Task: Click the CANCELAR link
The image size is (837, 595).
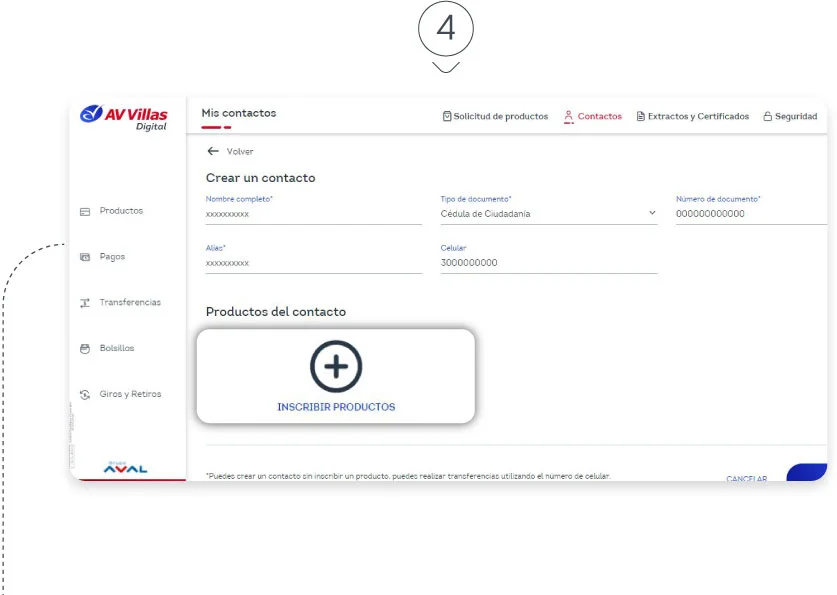Action: click(x=748, y=479)
